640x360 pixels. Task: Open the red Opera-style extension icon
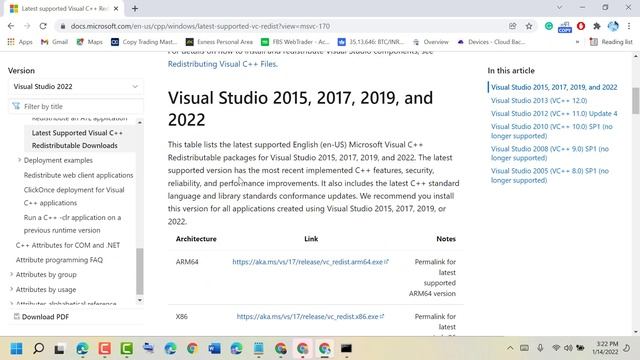point(581,26)
